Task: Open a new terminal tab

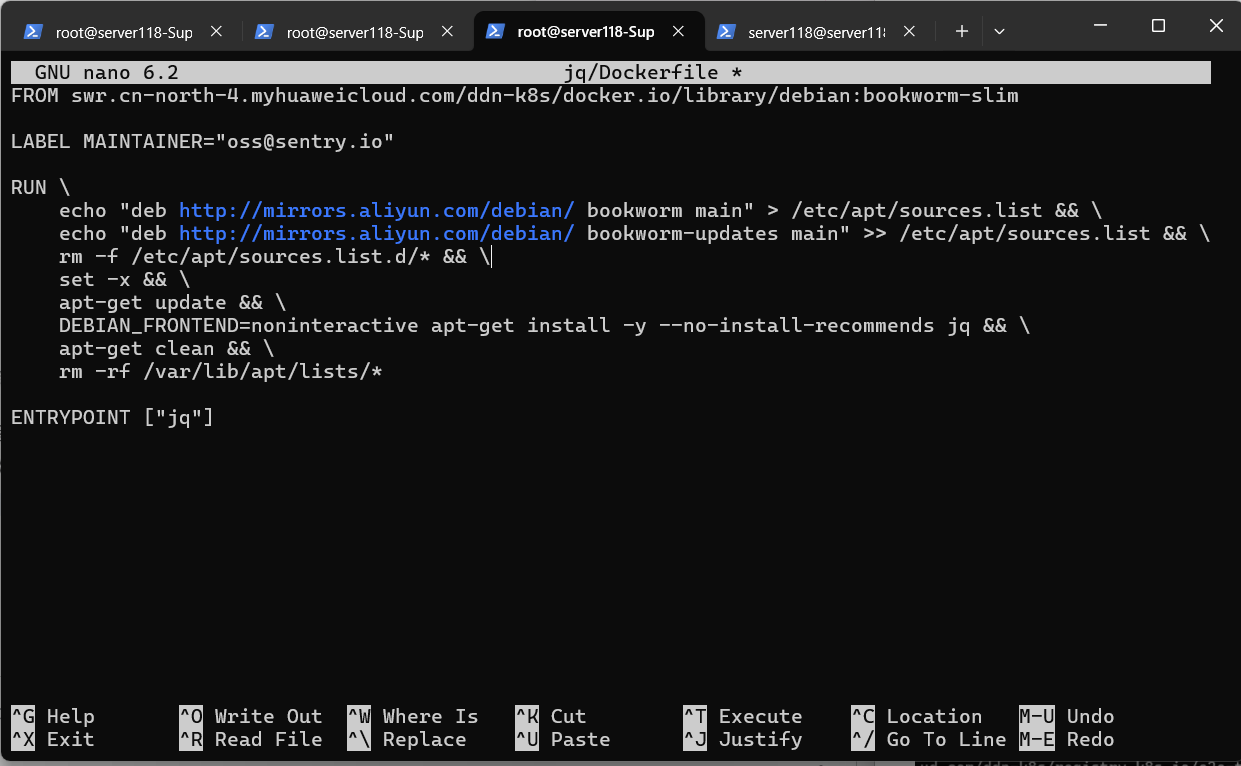Action: coord(962,32)
